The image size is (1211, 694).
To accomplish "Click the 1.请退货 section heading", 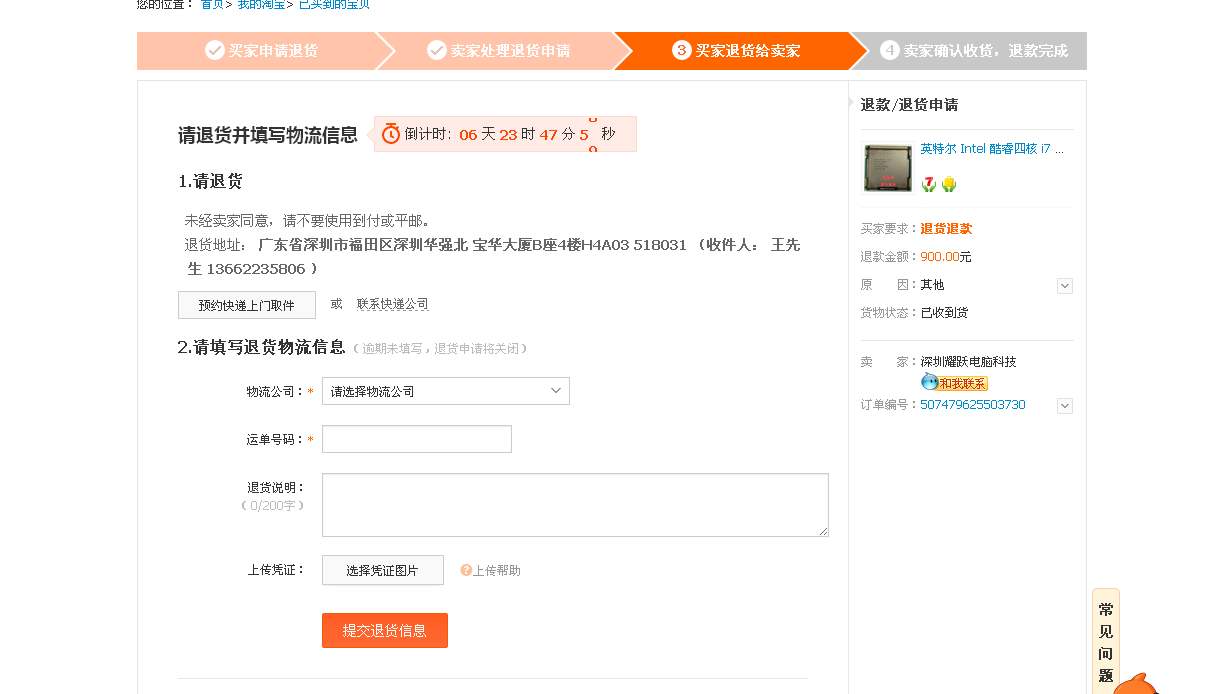I will click(x=210, y=181).
